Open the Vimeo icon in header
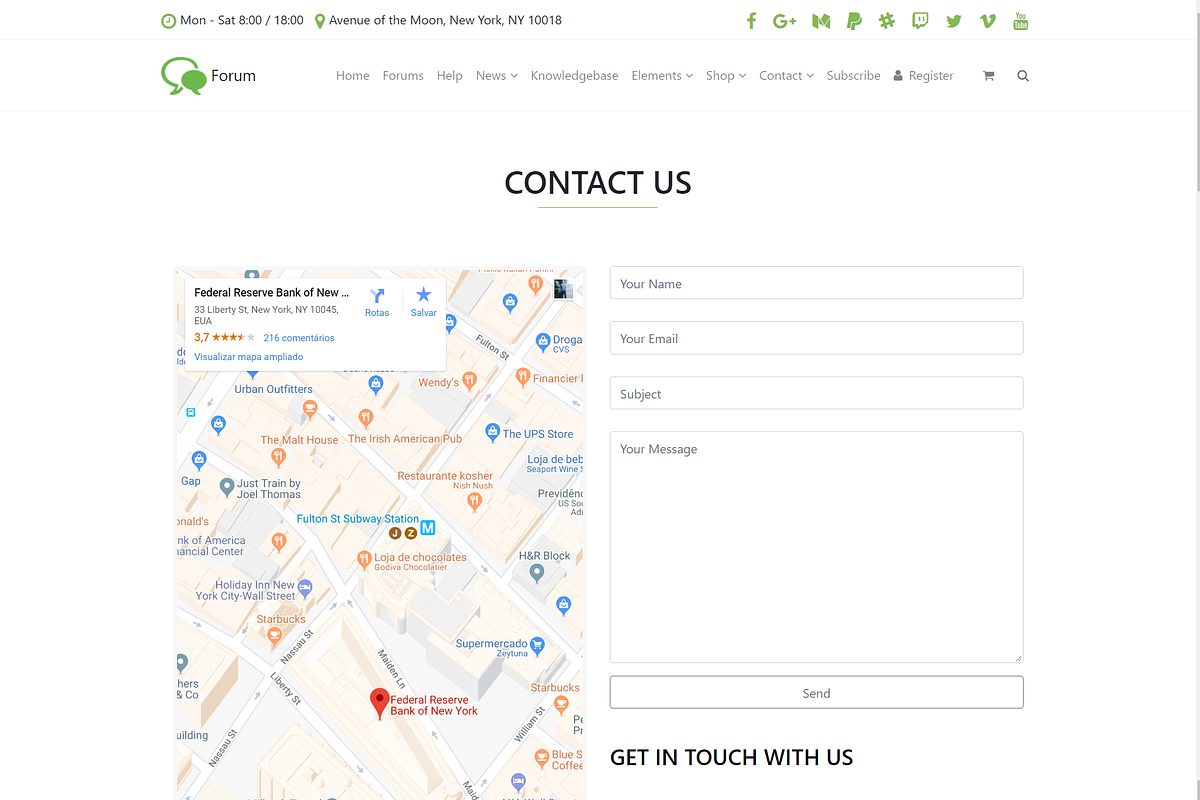The width and height of the screenshot is (1200, 800). click(988, 20)
